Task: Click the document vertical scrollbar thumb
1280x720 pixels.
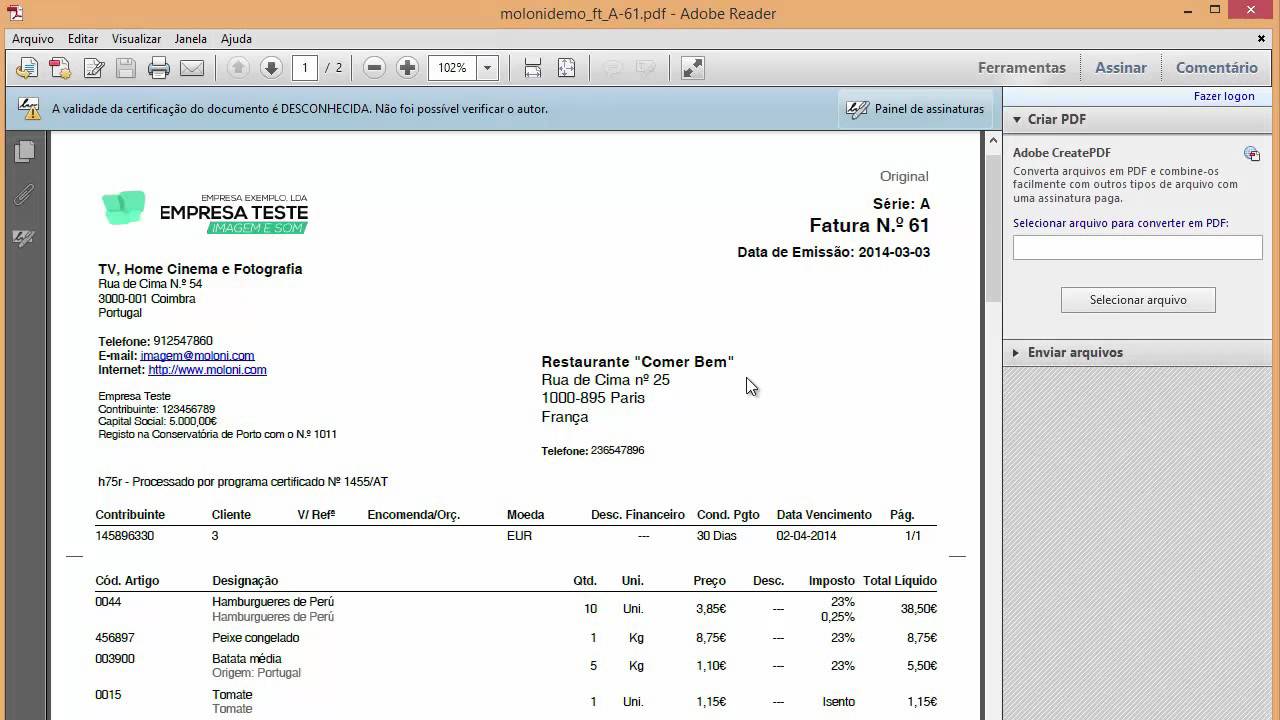Action: [x=993, y=228]
